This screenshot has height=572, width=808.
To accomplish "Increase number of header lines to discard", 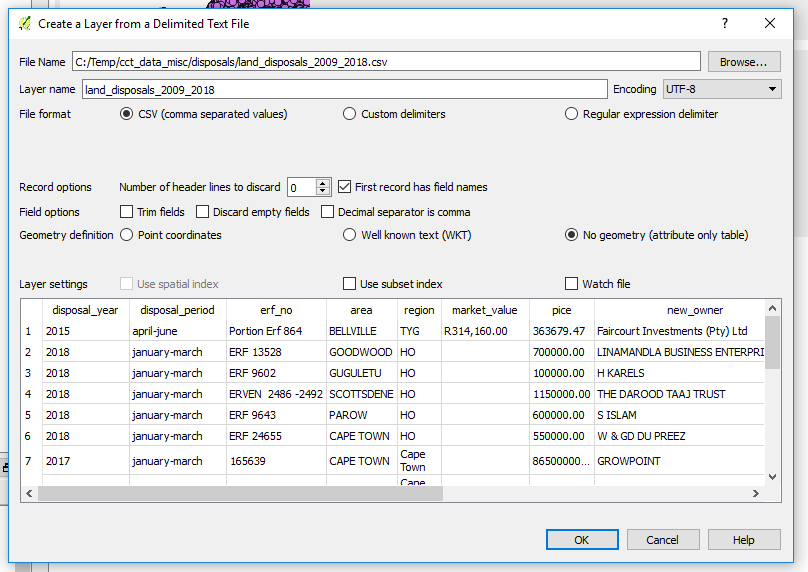I will coord(323,183).
